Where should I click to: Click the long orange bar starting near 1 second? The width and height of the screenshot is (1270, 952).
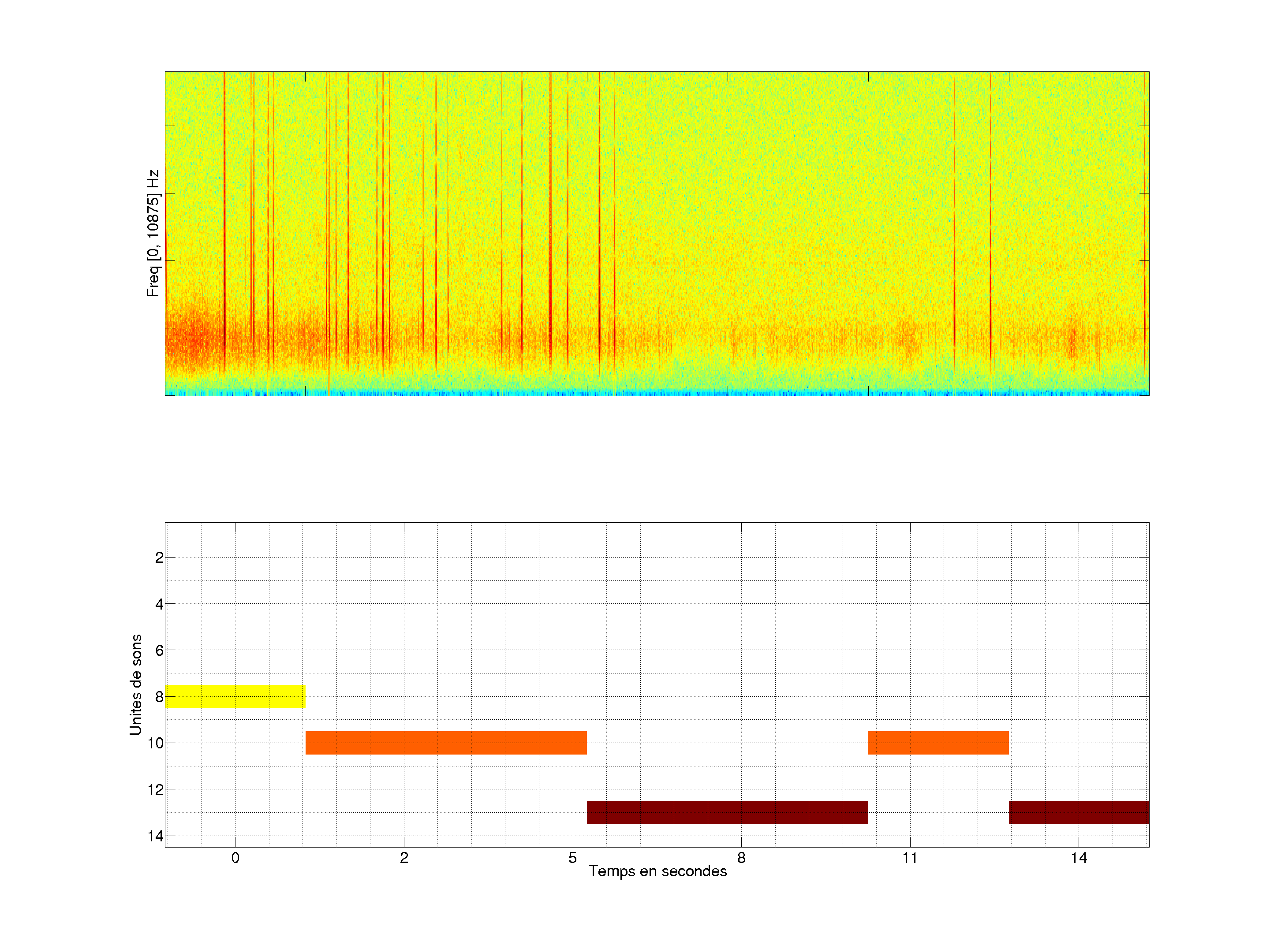click(x=445, y=743)
